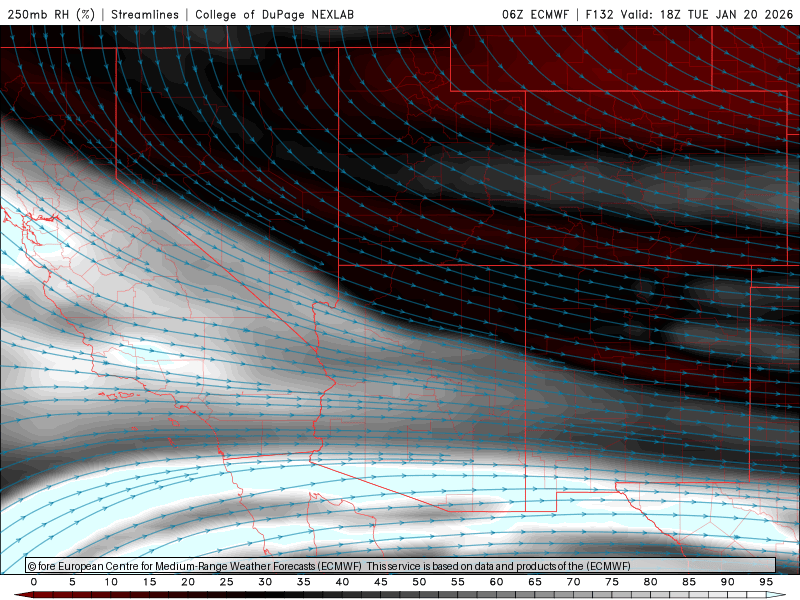The height and width of the screenshot is (600, 800).
Task: Click the '250mb RH (%)' title text
Action: click(51, 14)
